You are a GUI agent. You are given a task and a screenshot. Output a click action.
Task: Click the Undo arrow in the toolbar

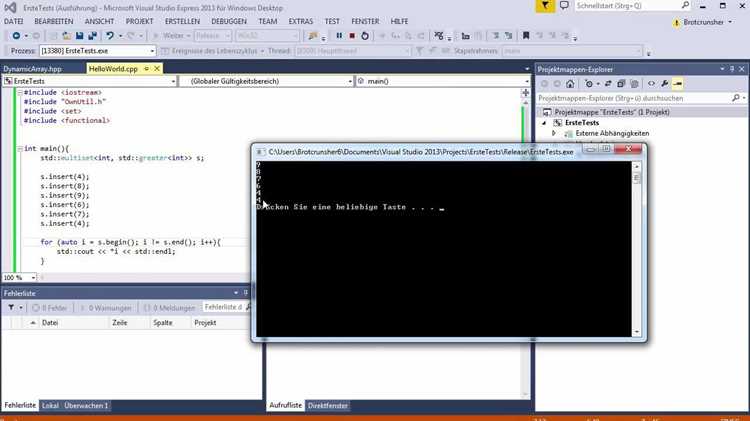tap(110, 36)
